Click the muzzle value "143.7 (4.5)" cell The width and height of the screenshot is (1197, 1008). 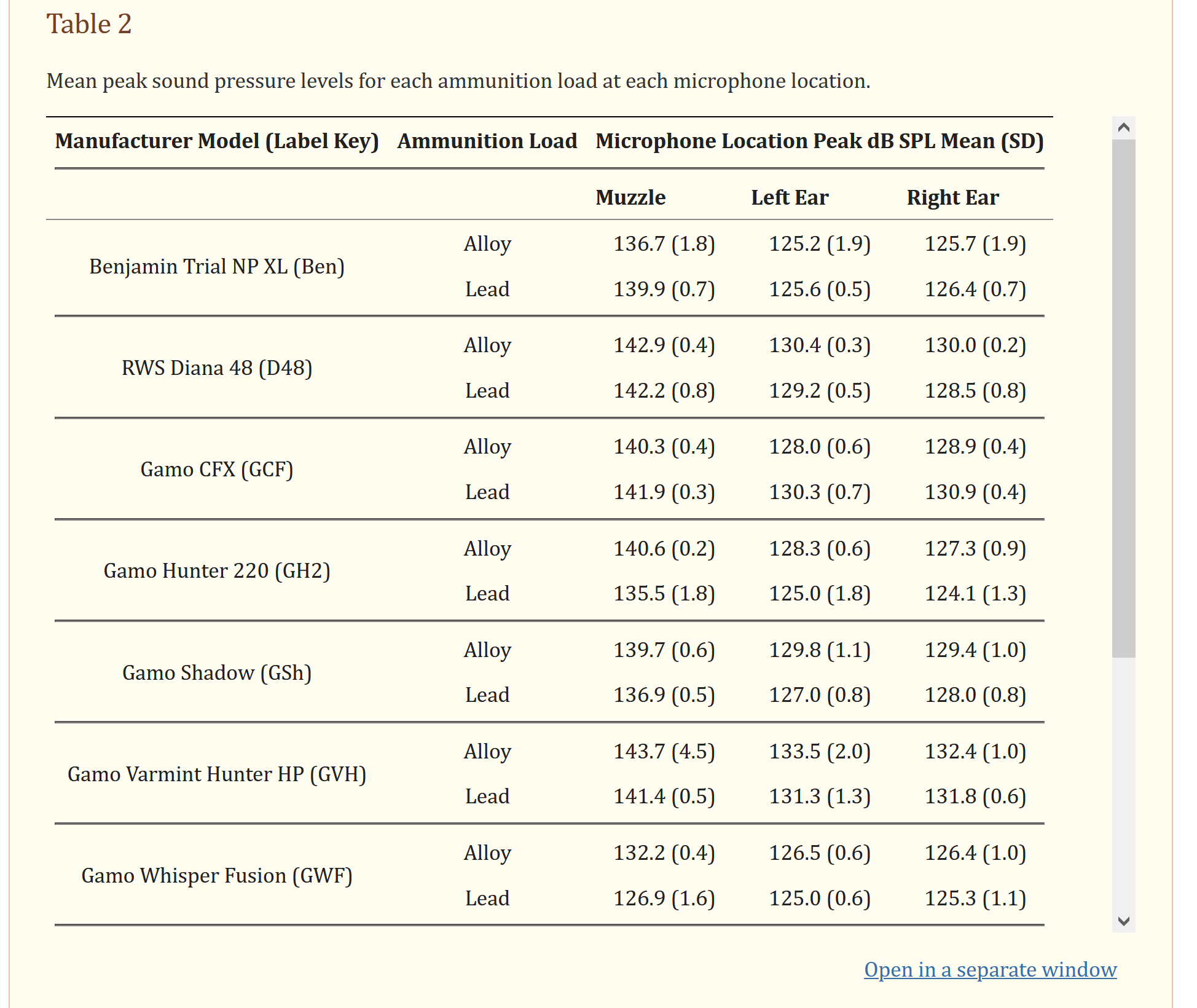click(x=664, y=752)
